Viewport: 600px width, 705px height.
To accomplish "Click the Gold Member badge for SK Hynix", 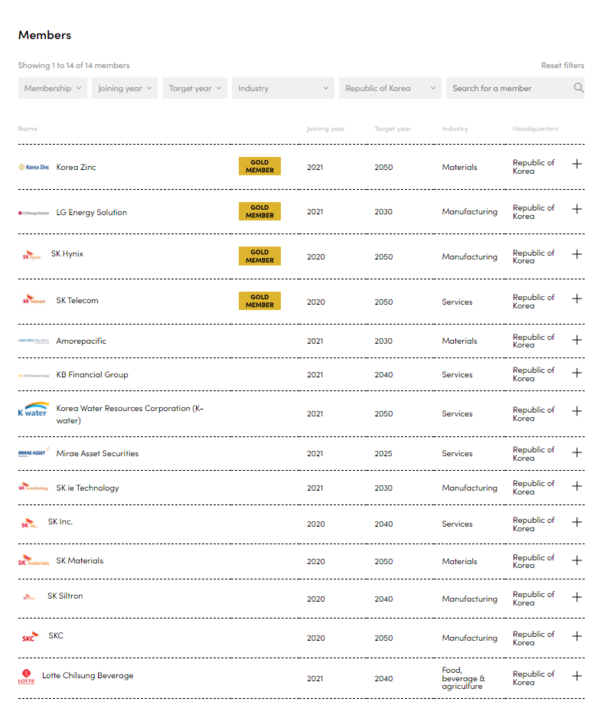I will [x=259, y=256].
